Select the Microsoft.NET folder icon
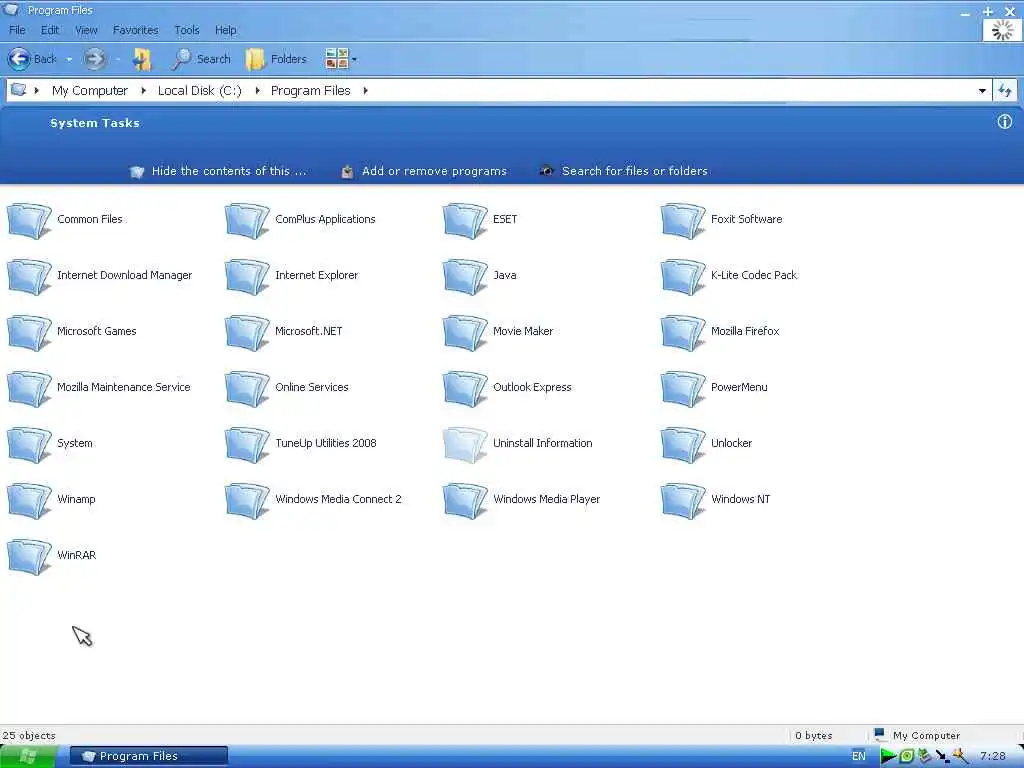 tap(248, 332)
